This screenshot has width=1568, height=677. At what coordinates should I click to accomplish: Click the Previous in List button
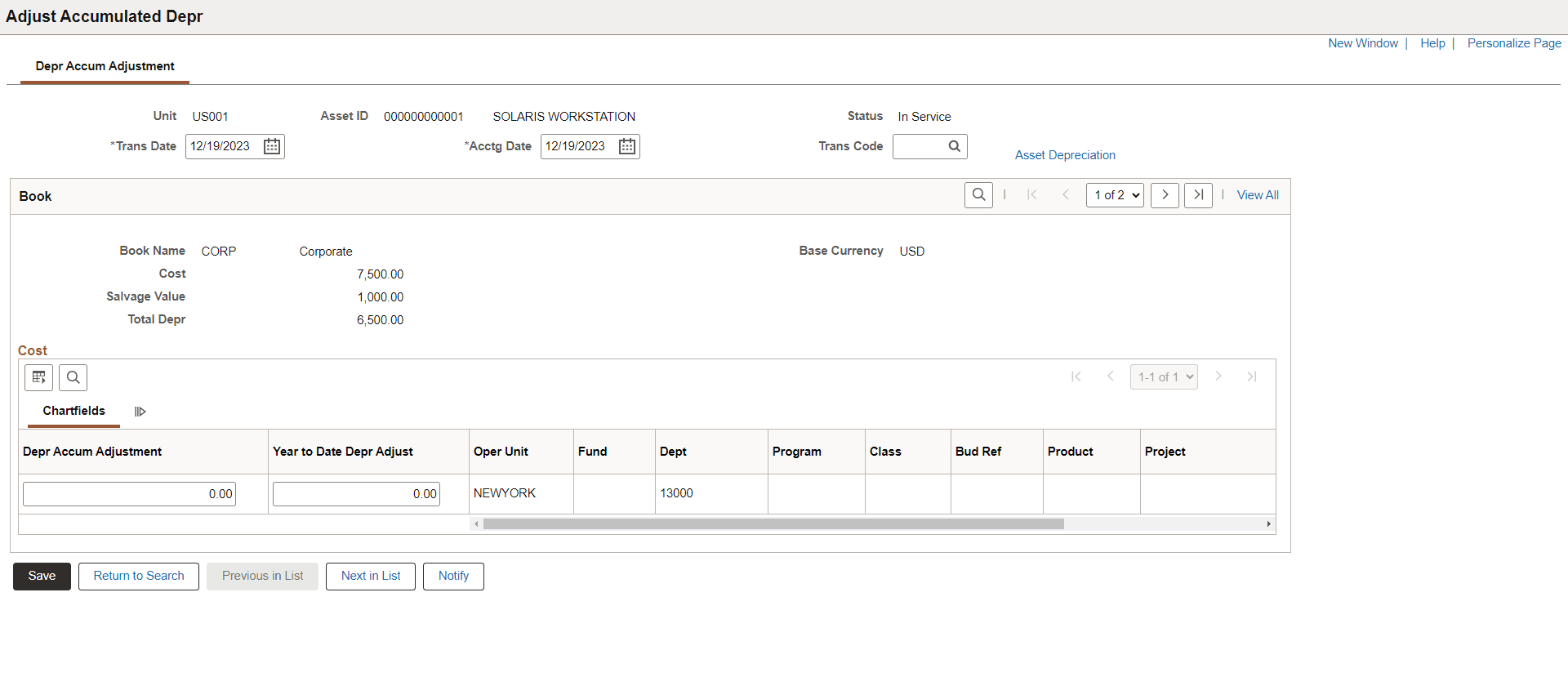pos(262,576)
